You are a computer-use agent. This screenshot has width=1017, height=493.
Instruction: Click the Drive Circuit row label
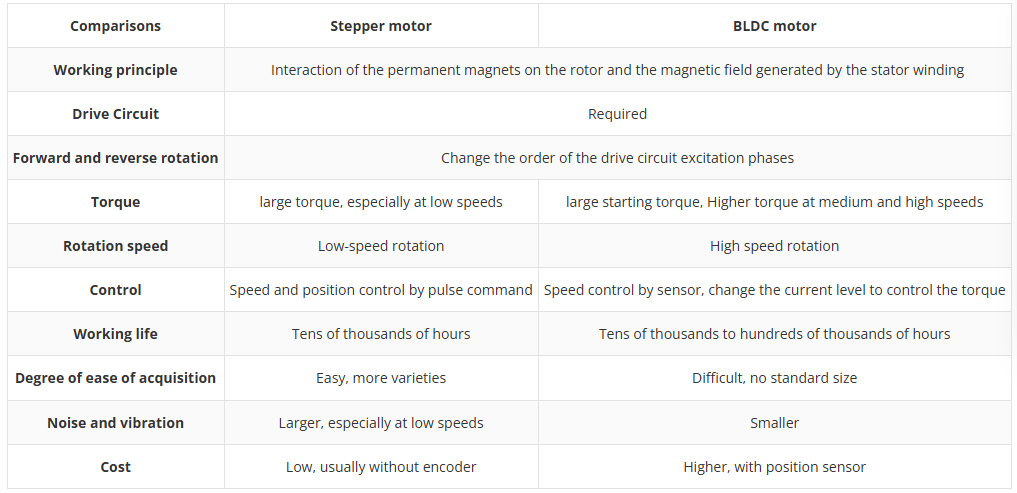point(115,114)
